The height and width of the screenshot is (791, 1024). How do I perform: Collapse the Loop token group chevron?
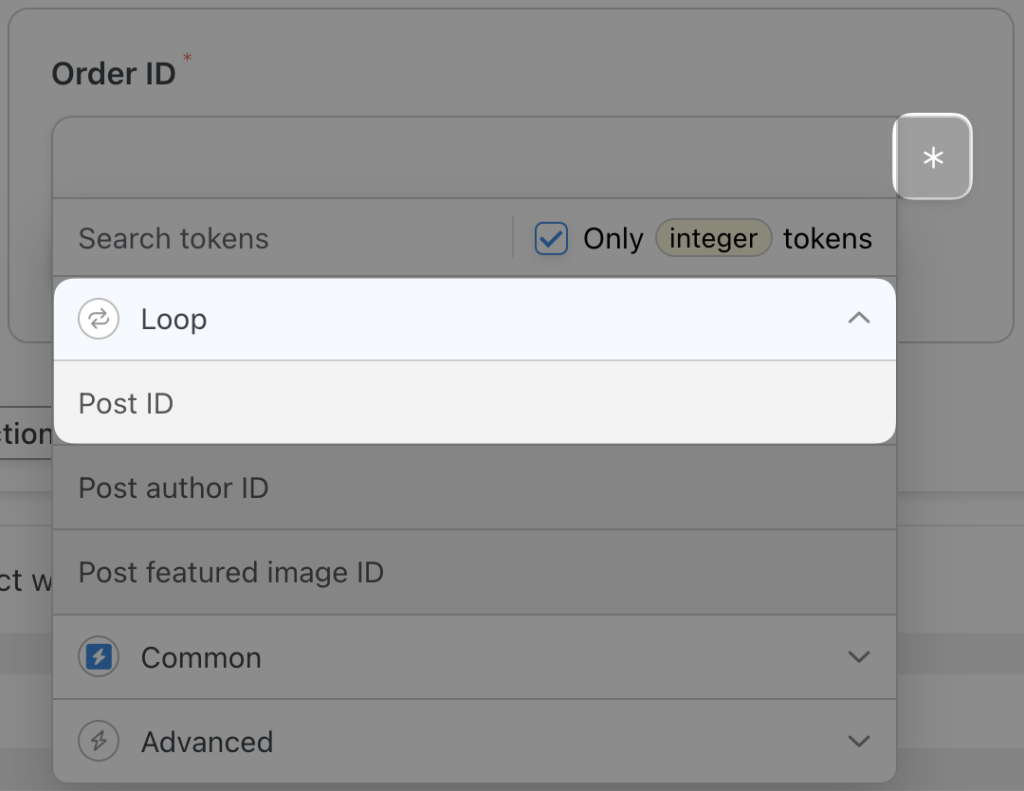click(x=857, y=318)
